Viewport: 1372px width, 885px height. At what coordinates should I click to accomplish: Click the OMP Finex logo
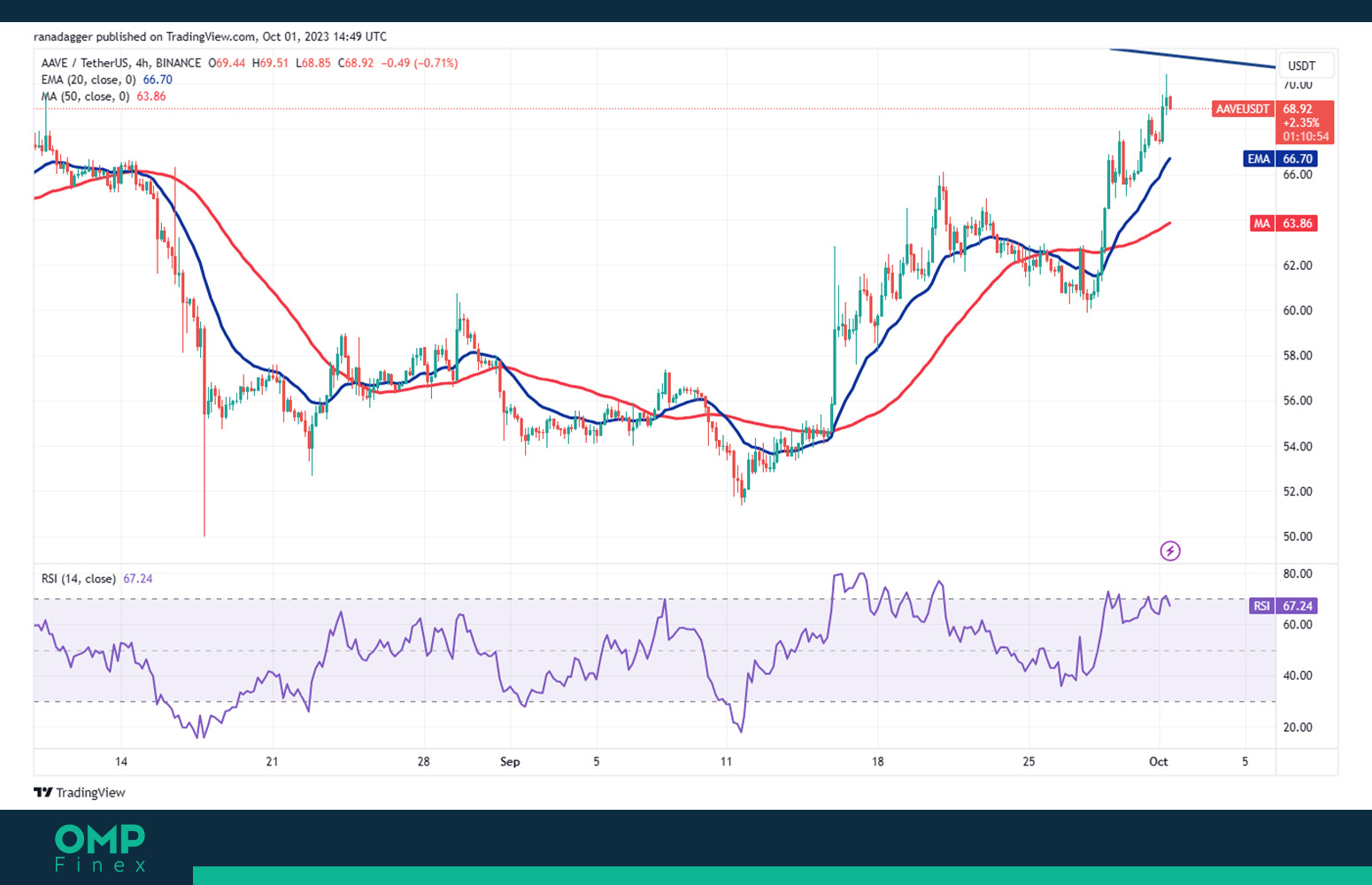point(100,848)
